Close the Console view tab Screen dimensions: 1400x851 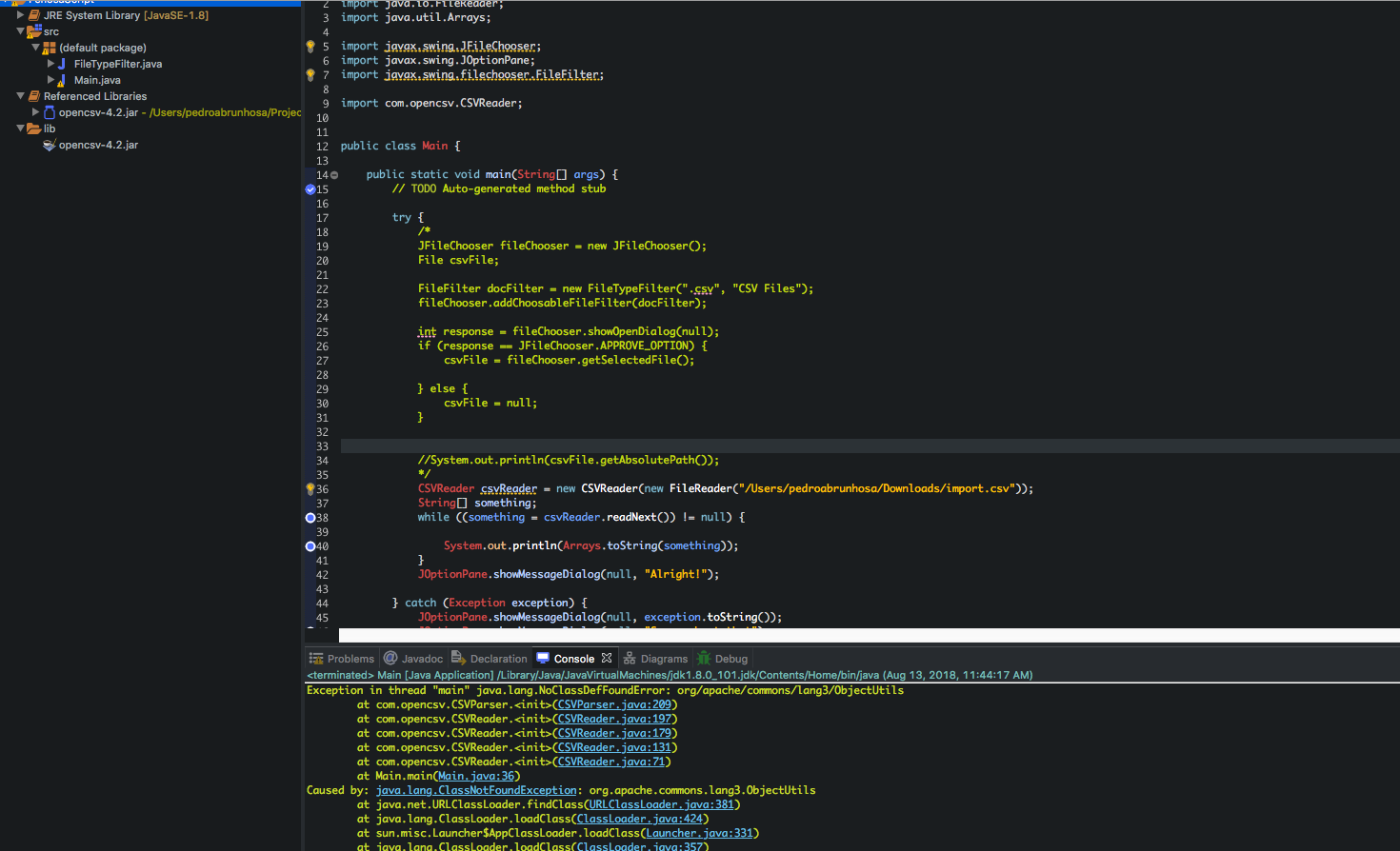point(607,658)
